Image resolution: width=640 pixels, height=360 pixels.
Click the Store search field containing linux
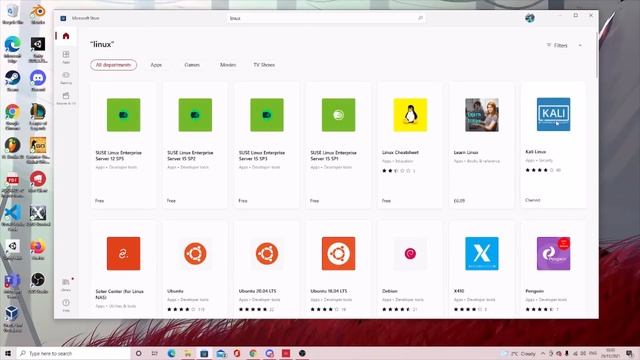pyautogui.click(x=326, y=18)
